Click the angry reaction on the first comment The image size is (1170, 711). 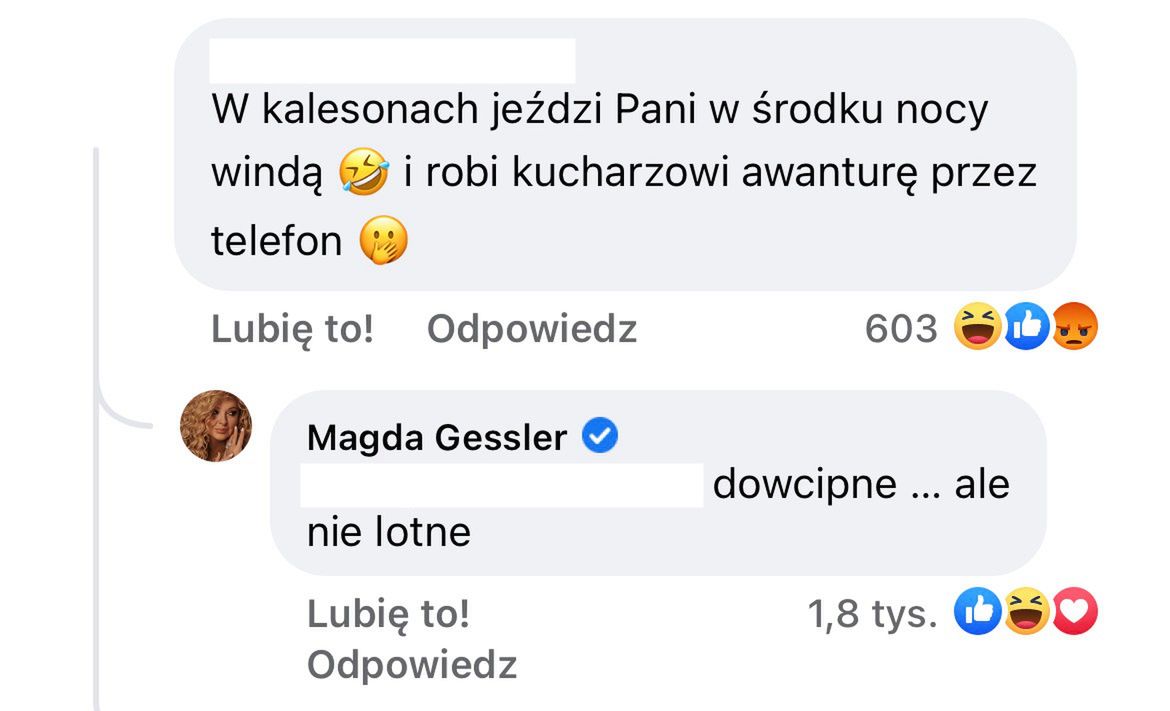[x=1074, y=328]
